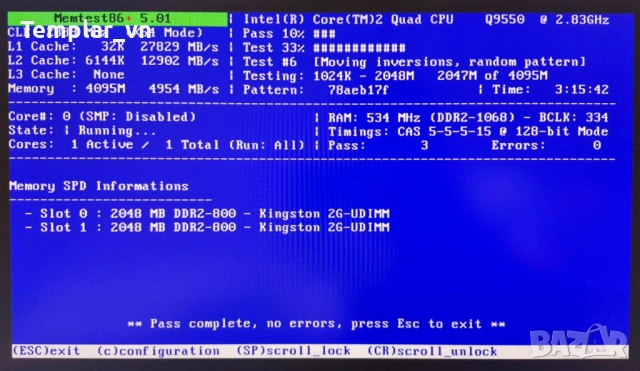Click the L2 Cache 6144K 12902 MB/s row
This screenshot has height=371, width=640.
(x=113, y=61)
